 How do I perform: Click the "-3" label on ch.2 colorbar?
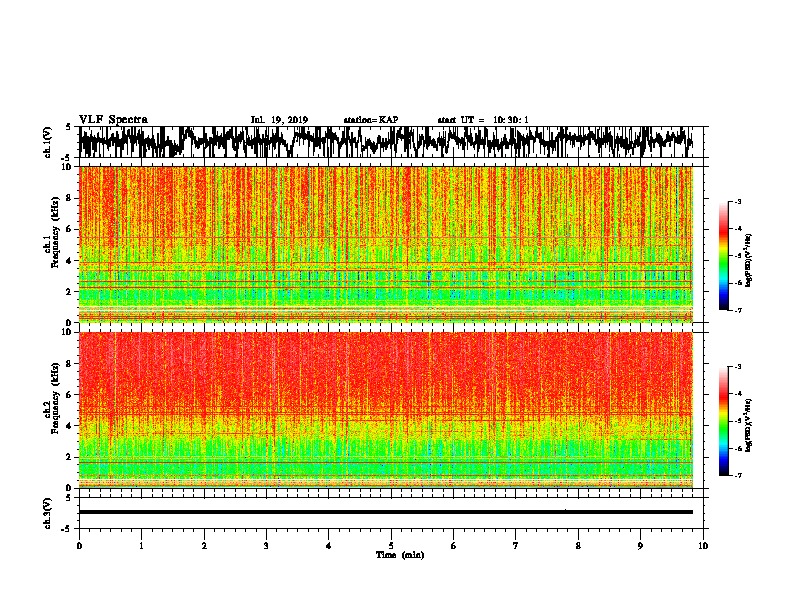tap(737, 367)
